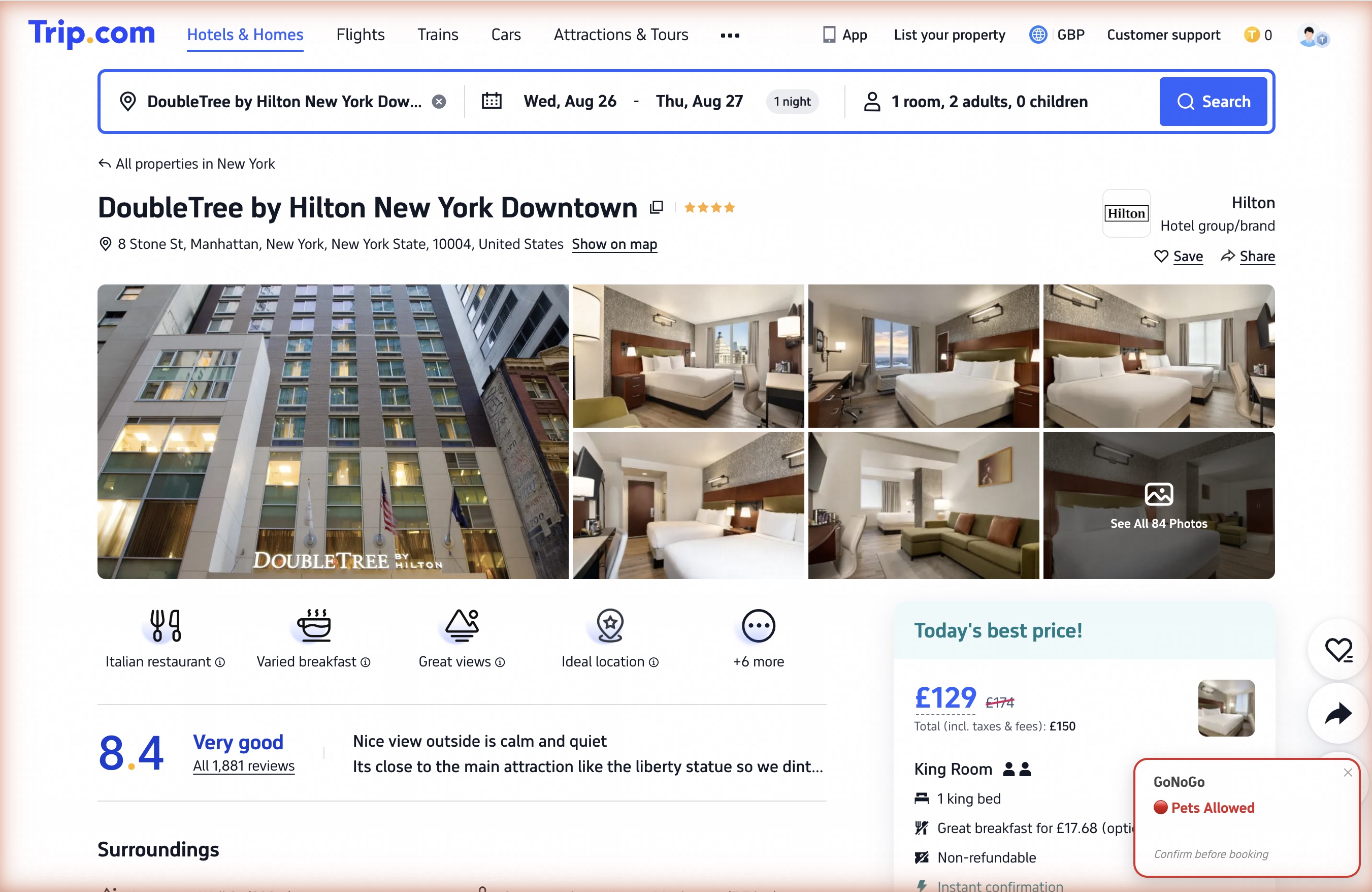The width and height of the screenshot is (1372, 892).
Task: Click the floating heart favorites button
Action: [x=1338, y=650]
